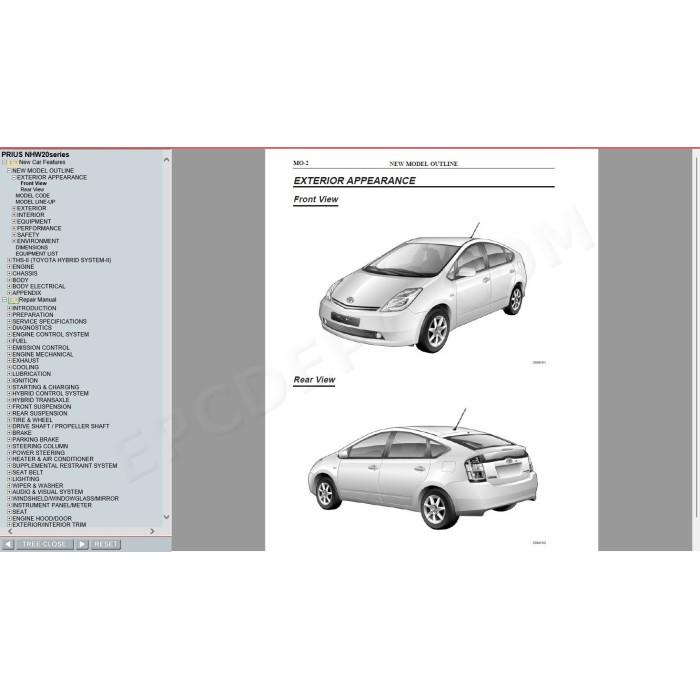700x700 pixels.
Task: Select LIGHTING in the tree
Action: point(26,479)
